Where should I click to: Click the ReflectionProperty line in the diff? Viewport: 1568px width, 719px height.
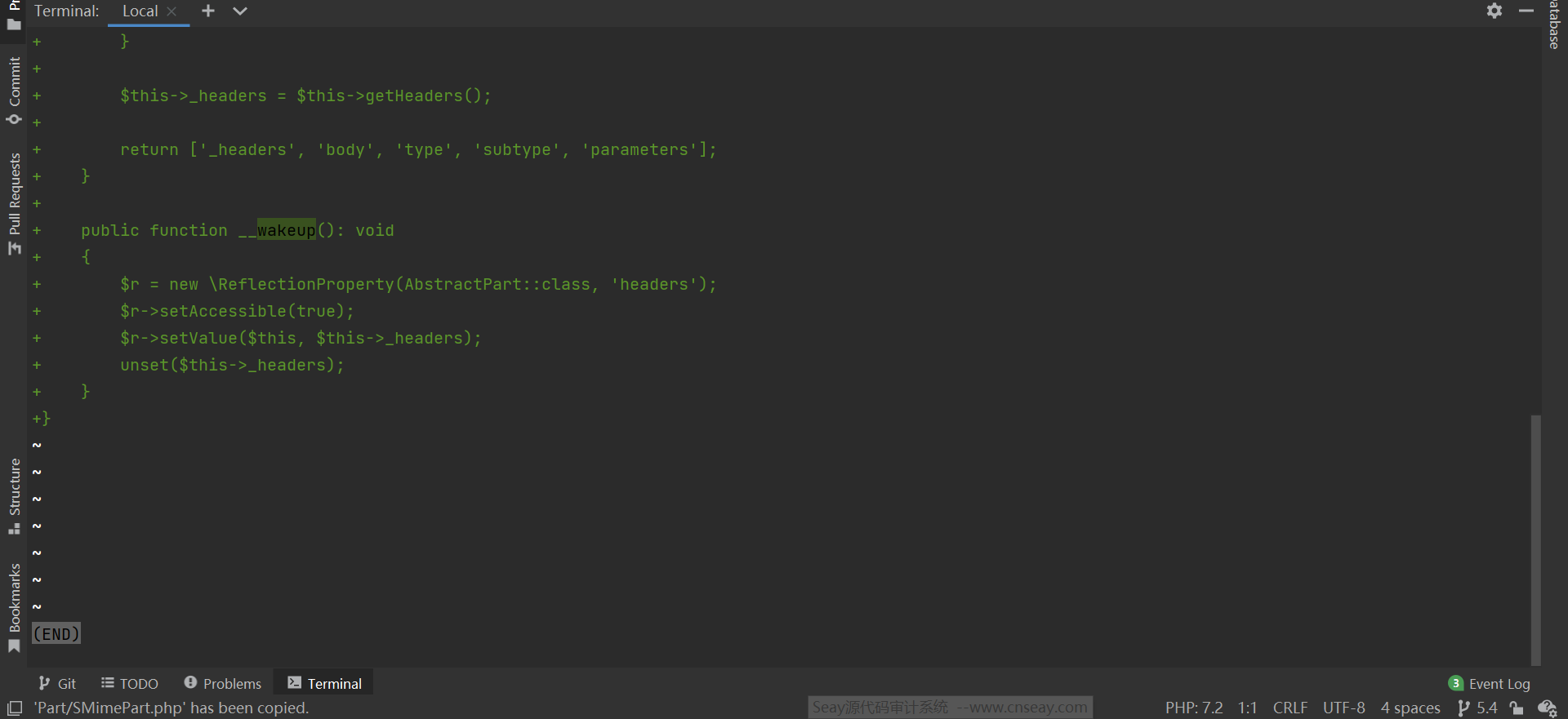coord(418,284)
